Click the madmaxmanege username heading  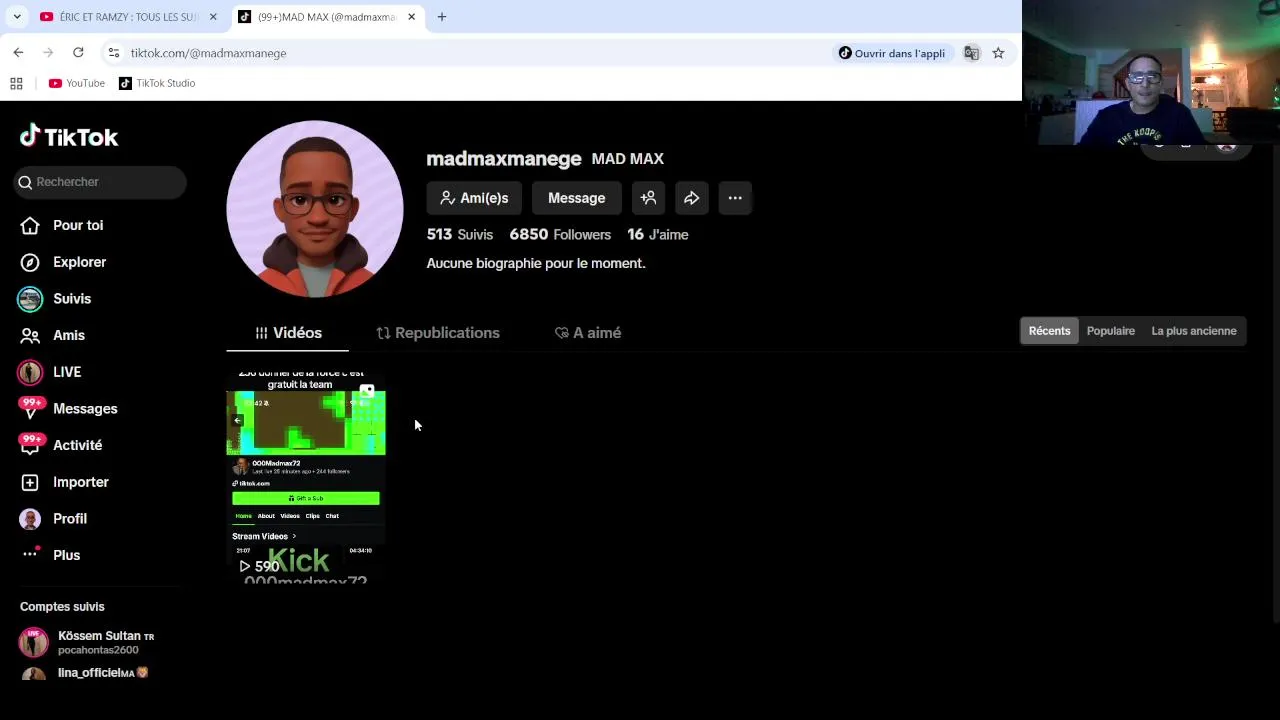tap(504, 158)
